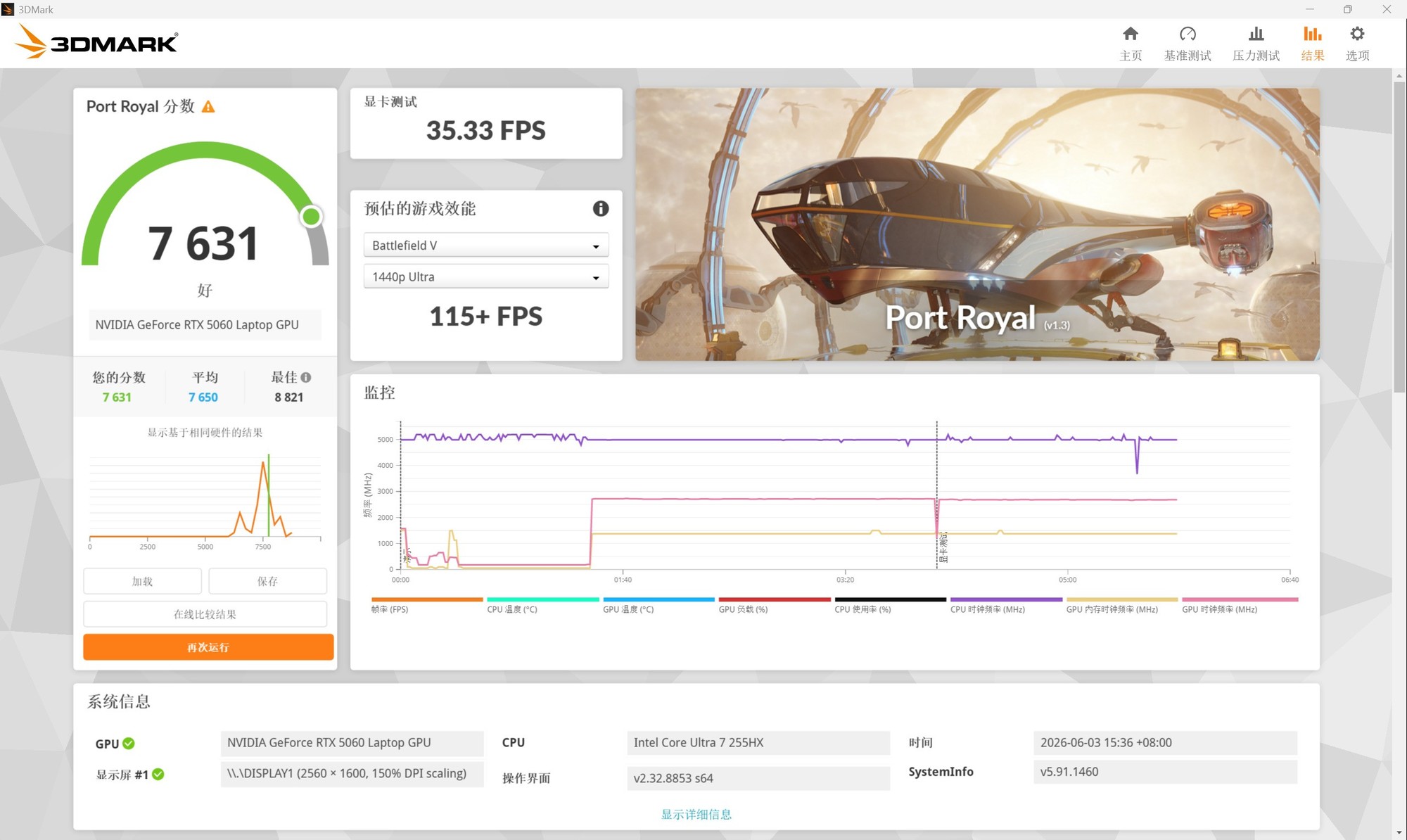Toggle the GPU 温度 (°C) legend swatch
This screenshot has width=1407, height=840.
pos(658,599)
